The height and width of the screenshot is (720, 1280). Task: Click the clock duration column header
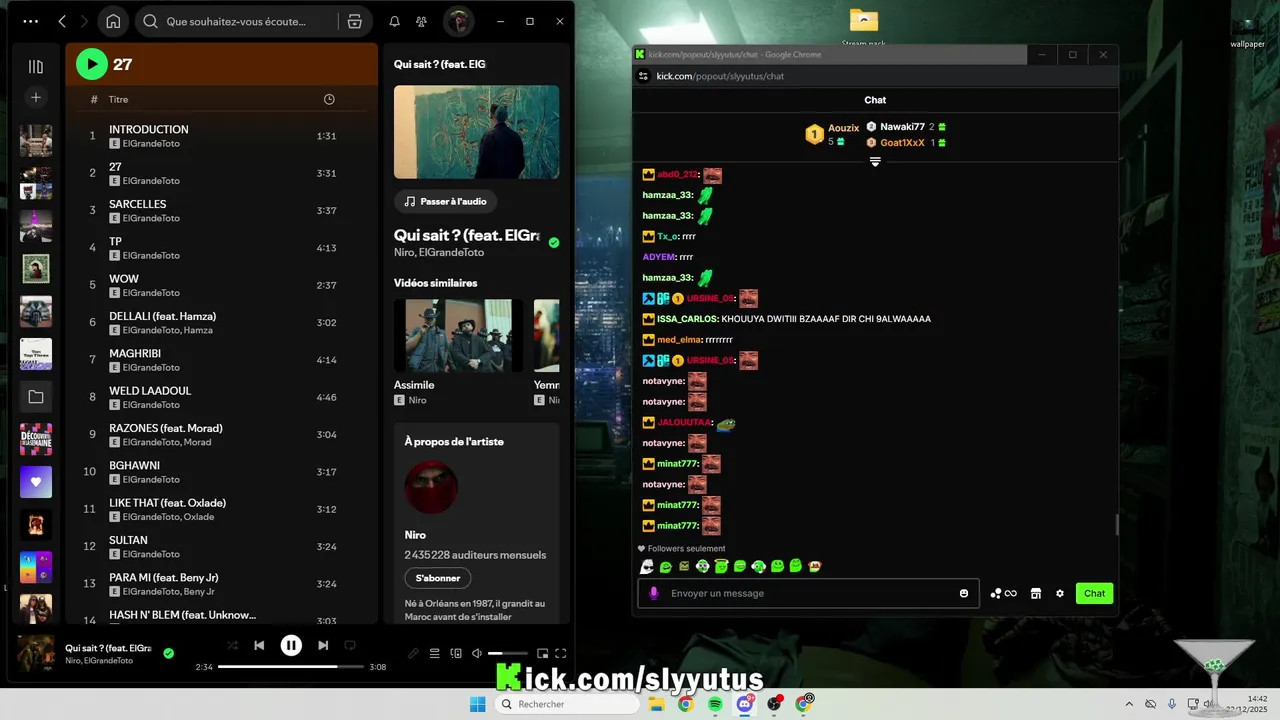329,99
